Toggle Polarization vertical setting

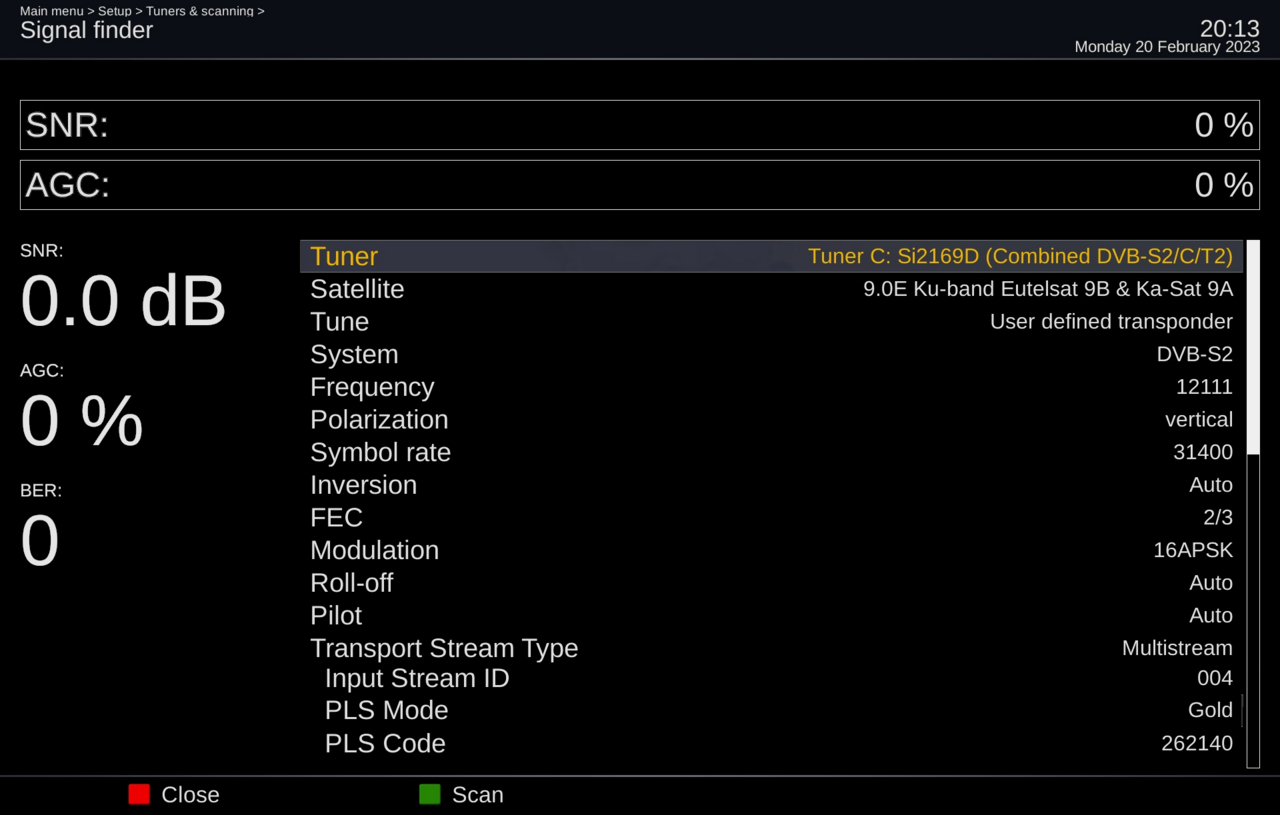click(x=770, y=420)
